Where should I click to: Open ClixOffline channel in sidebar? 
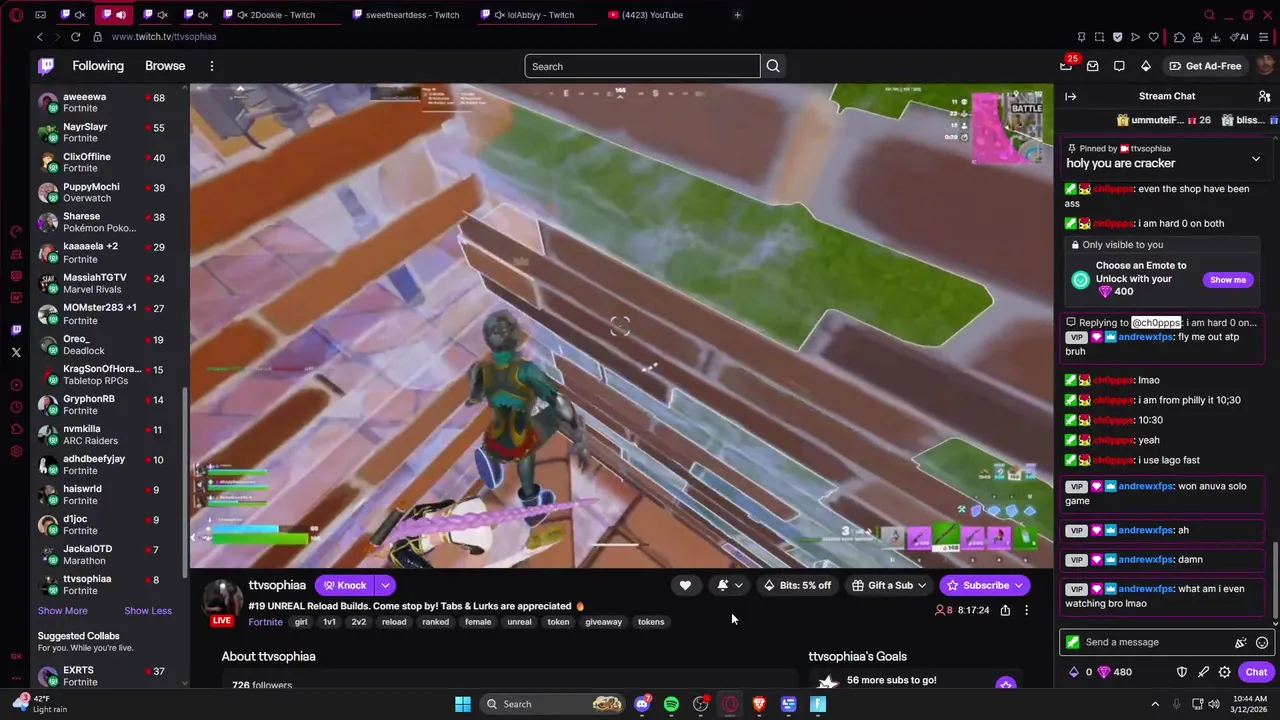pyautogui.click(x=108, y=162)
